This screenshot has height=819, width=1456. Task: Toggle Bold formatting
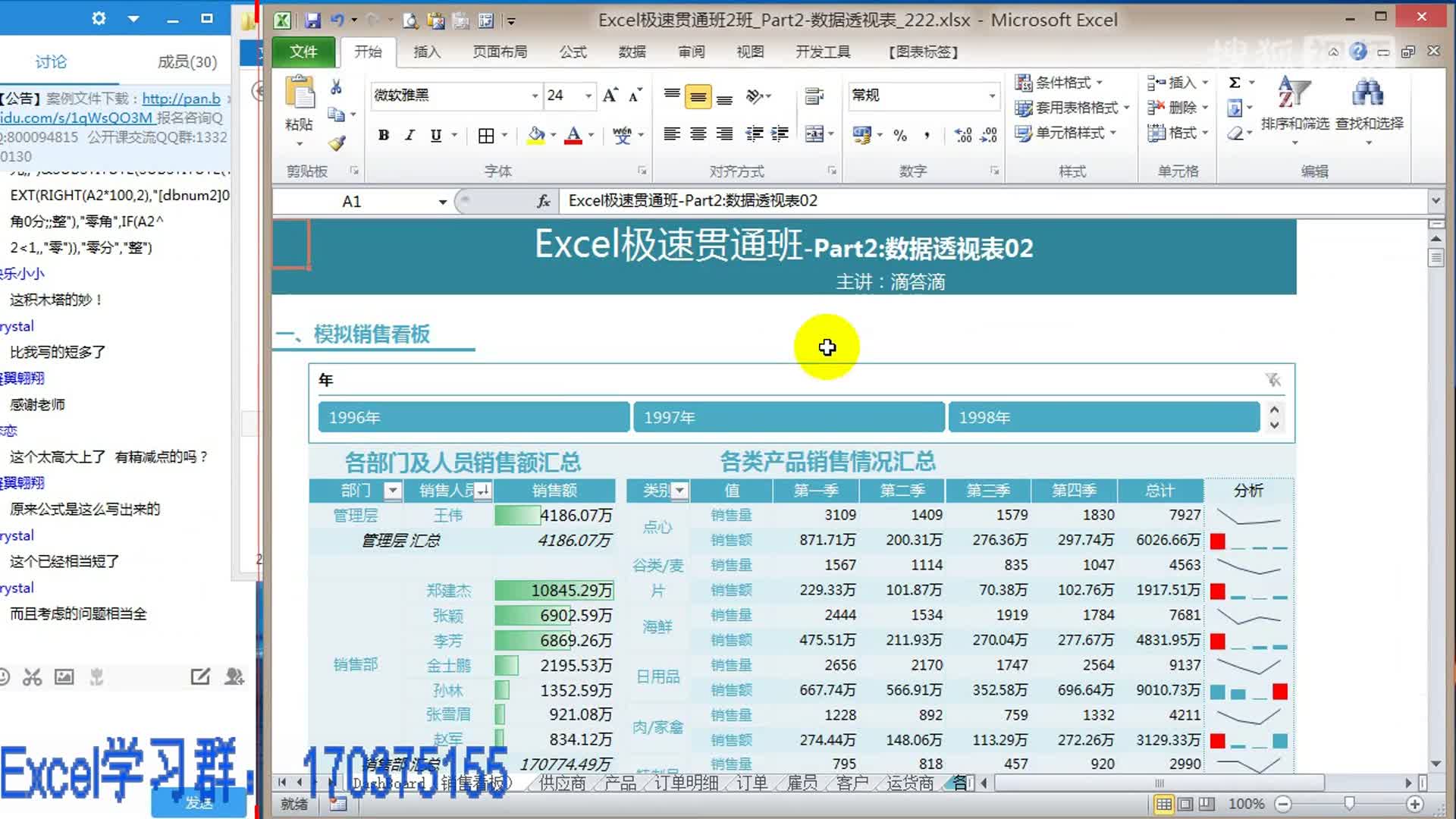point(384,135)
